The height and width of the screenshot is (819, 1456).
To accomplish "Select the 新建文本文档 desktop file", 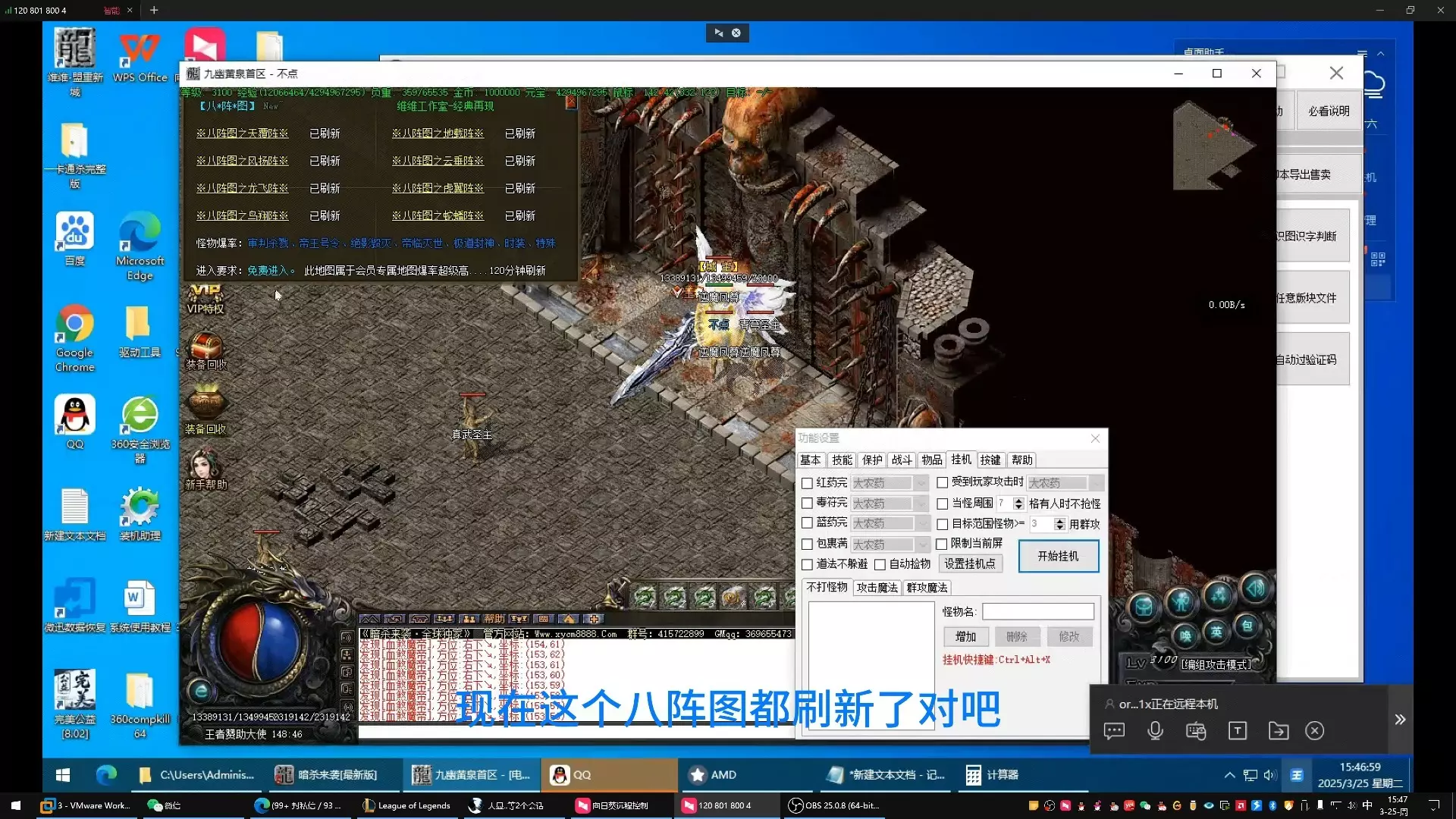I will pos(74,515).
